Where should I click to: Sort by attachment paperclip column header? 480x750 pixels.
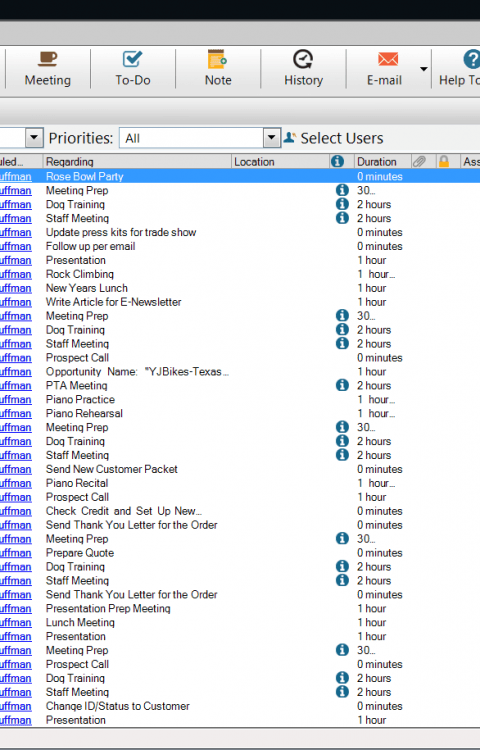tap(419, 162)
